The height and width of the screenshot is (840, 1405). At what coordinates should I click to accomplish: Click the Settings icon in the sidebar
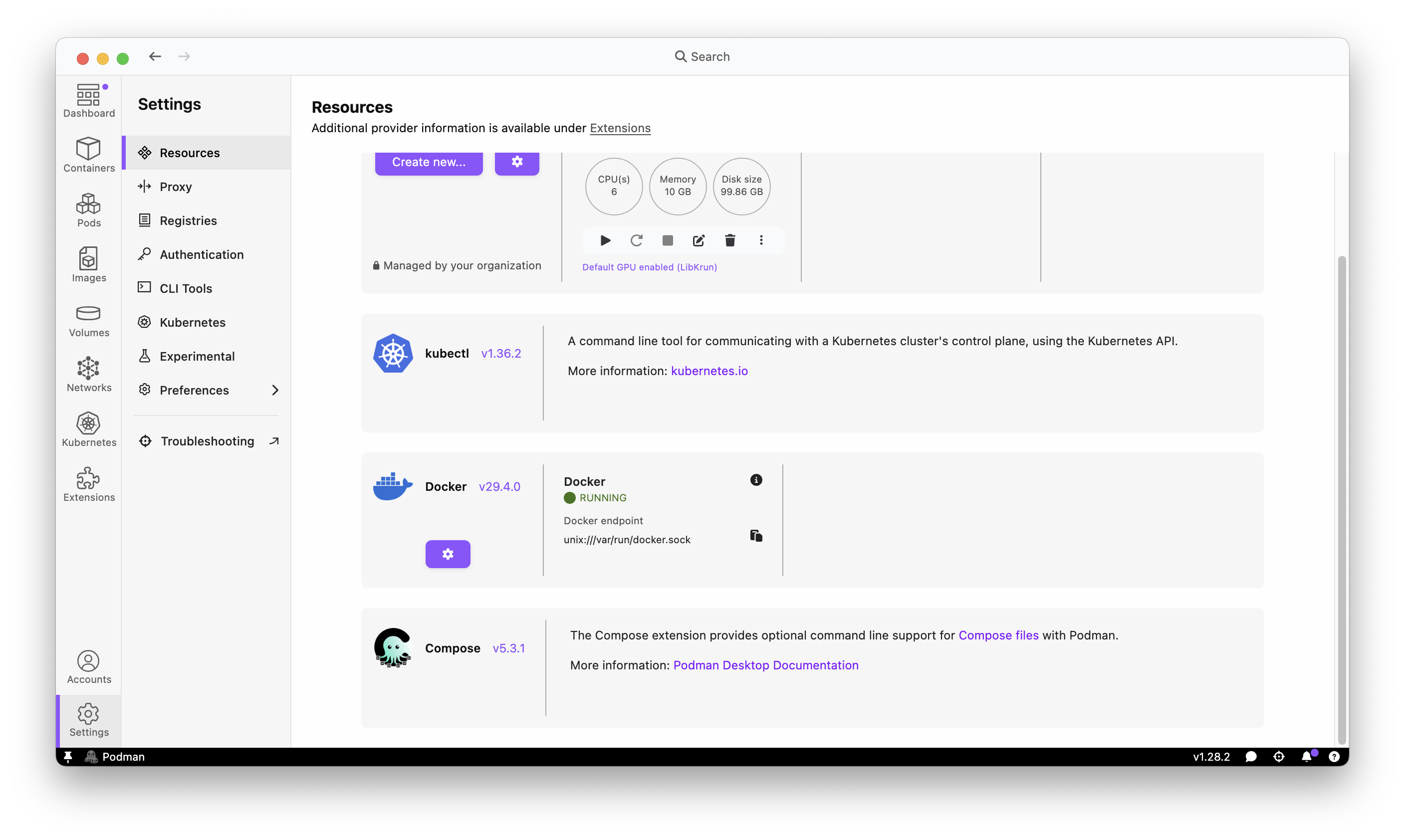pos(89,720)
